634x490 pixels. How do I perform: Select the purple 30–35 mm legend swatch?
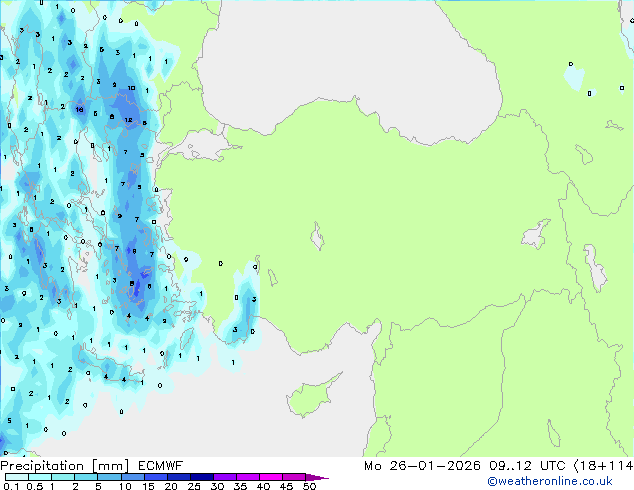tap(225, 477)
